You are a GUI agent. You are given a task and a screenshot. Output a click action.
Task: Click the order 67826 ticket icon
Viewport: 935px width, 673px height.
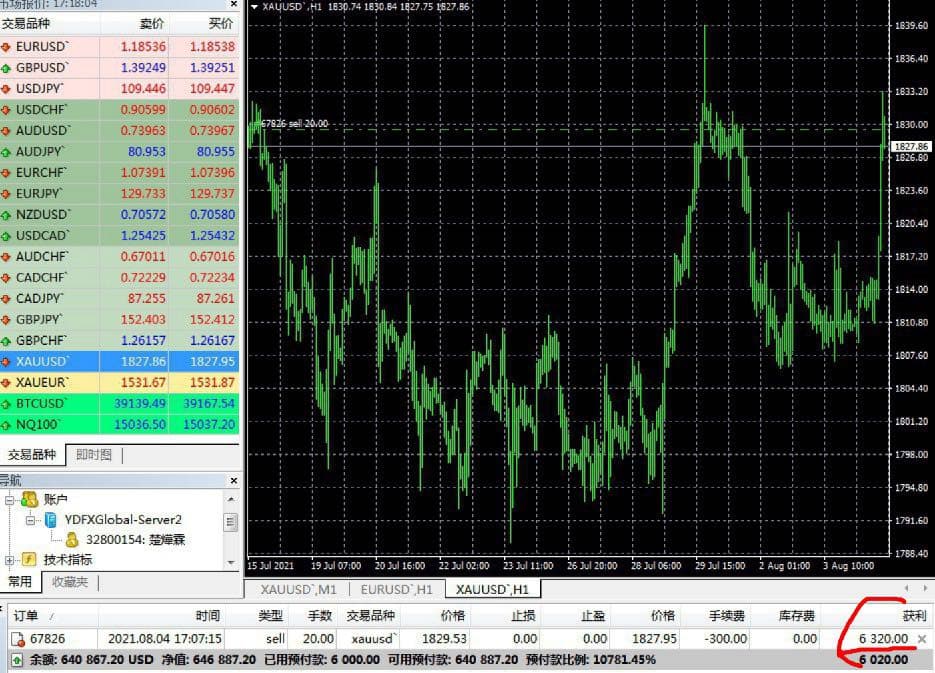(18, 639)
